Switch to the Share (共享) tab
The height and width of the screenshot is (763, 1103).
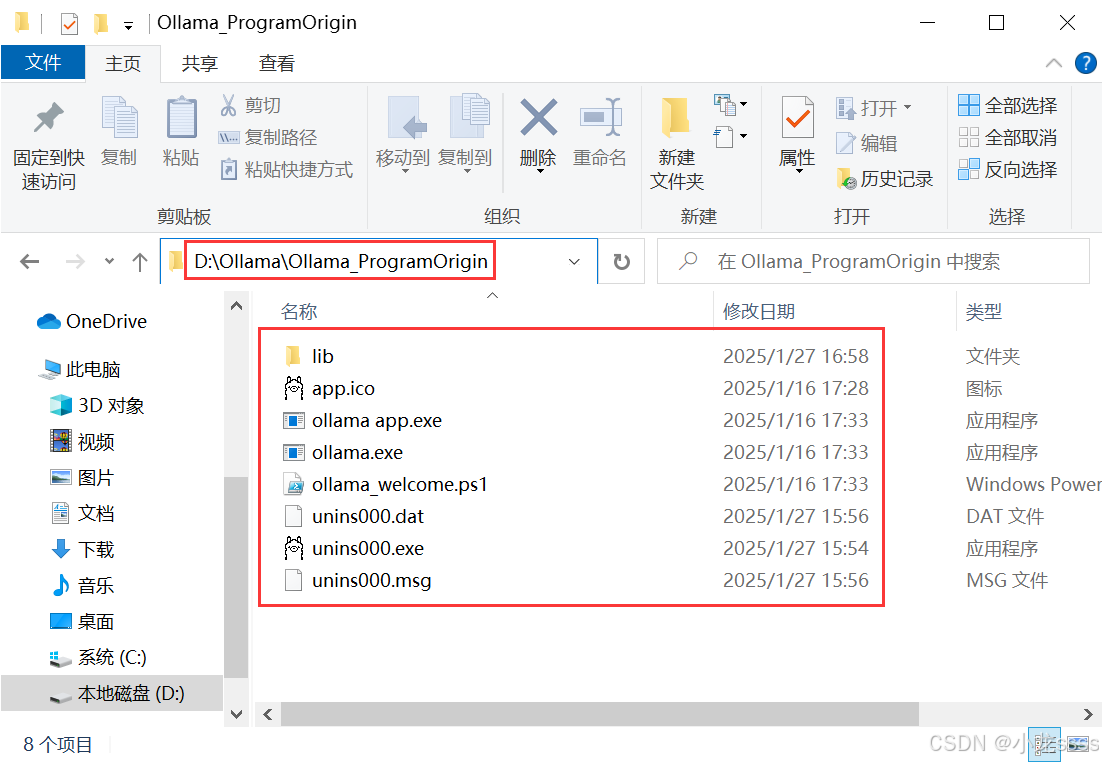(x=200, y=63)
